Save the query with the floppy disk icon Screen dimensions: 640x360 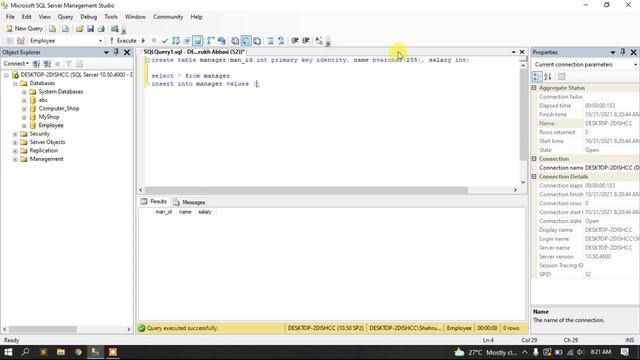pos(90,29)
